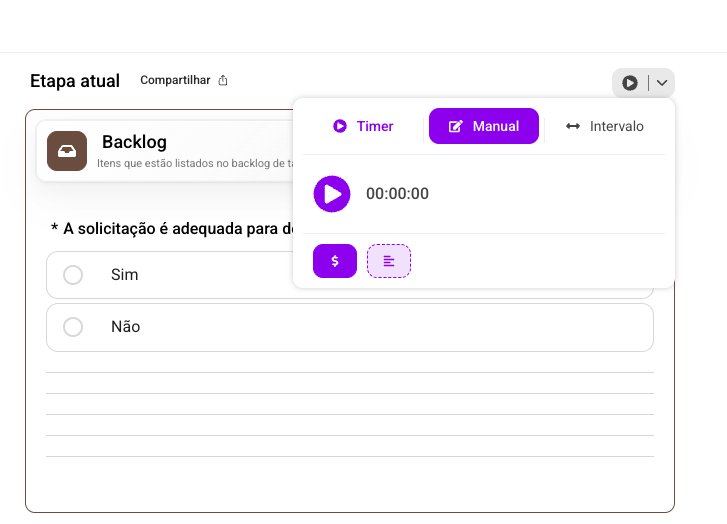Toggle the billable dollar sign button

click(x=335, y=261)
